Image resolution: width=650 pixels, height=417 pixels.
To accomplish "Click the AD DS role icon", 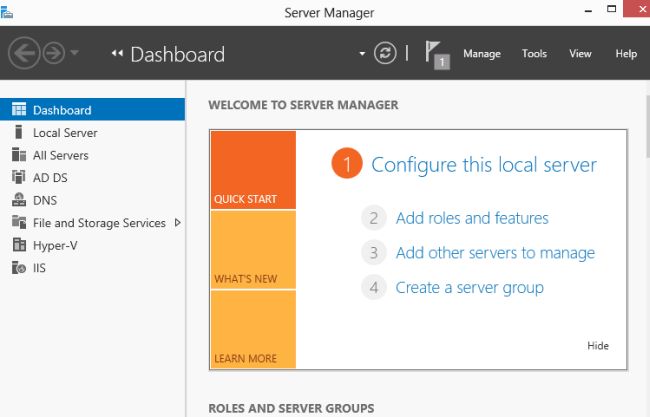I will click(x=18, y=178).
